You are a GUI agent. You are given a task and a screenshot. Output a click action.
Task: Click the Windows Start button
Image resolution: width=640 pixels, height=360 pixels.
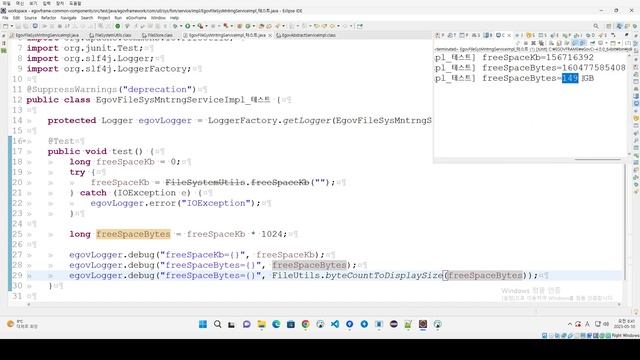203,324
